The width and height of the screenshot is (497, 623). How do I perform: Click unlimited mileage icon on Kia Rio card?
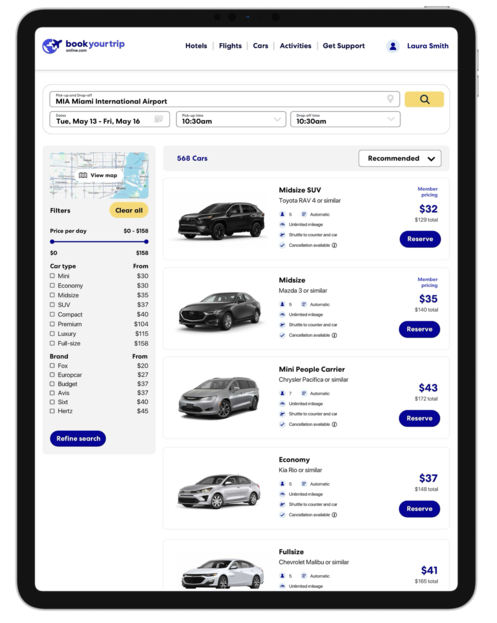click(x=282, y=494)
